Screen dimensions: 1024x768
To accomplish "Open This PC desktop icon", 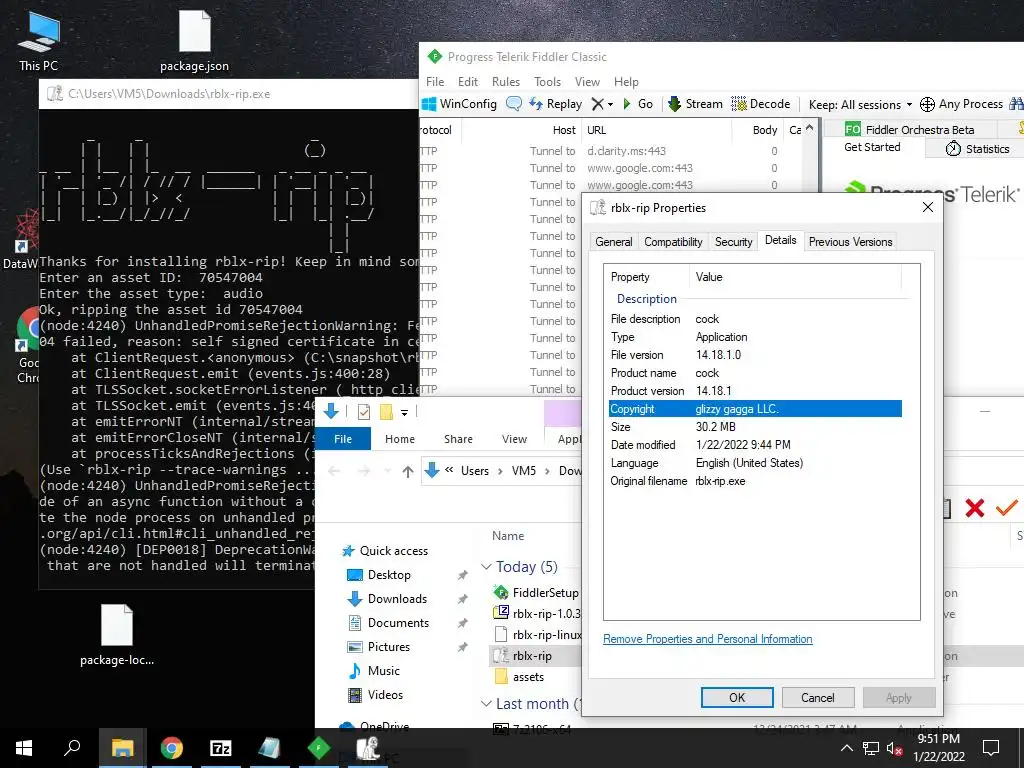I will pos(39,40).
